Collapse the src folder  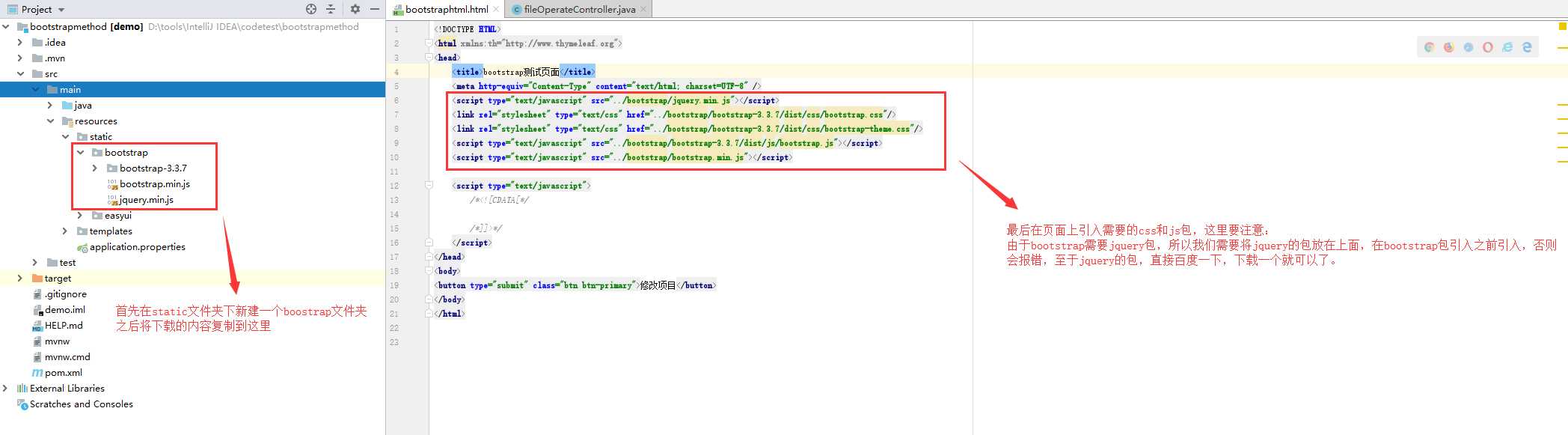20,73
